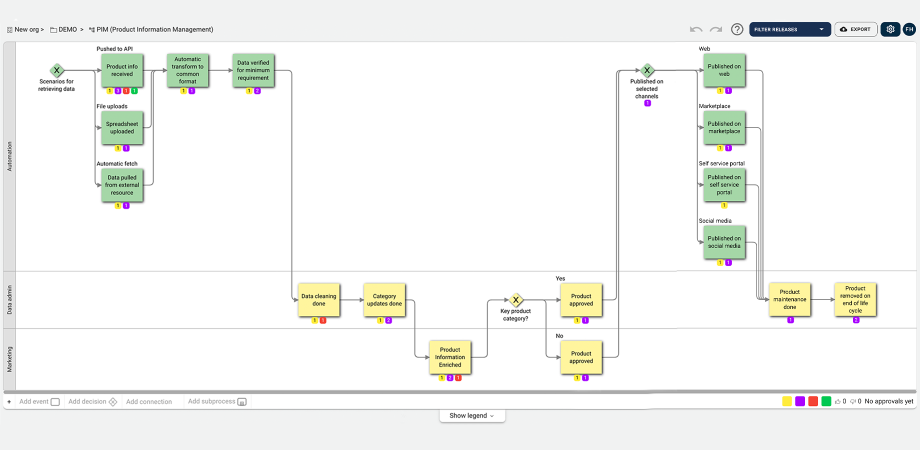Click the purple badge under Product maintenance done
920x450 pixels.
click(x=790, y=320)
